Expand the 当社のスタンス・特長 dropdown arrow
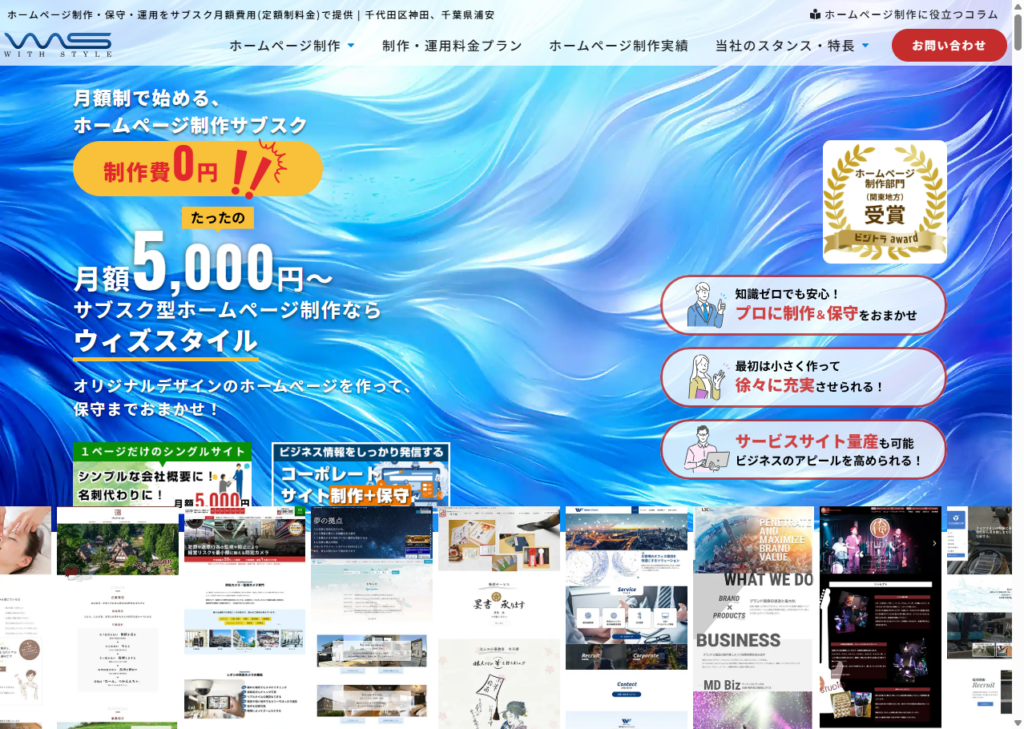The height and width of the screenshot is (729, 1024). tap(865, 46)
